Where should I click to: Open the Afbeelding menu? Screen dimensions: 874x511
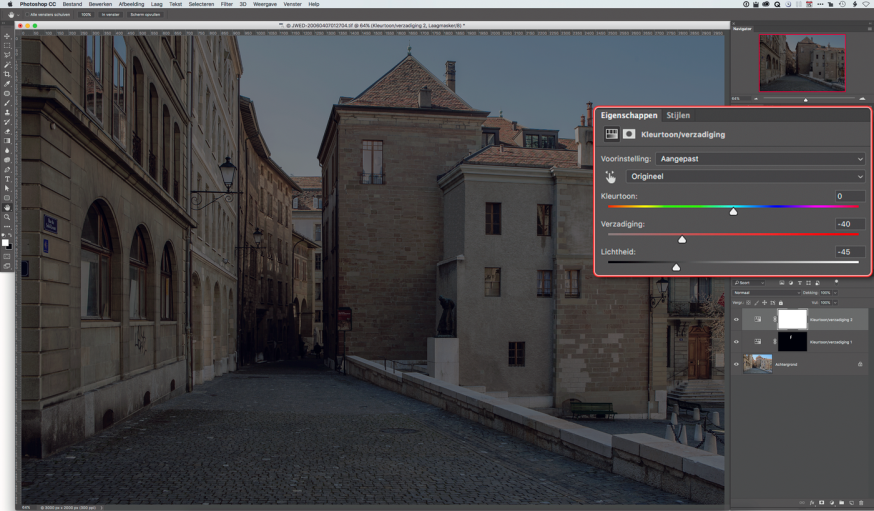[131, 4]
